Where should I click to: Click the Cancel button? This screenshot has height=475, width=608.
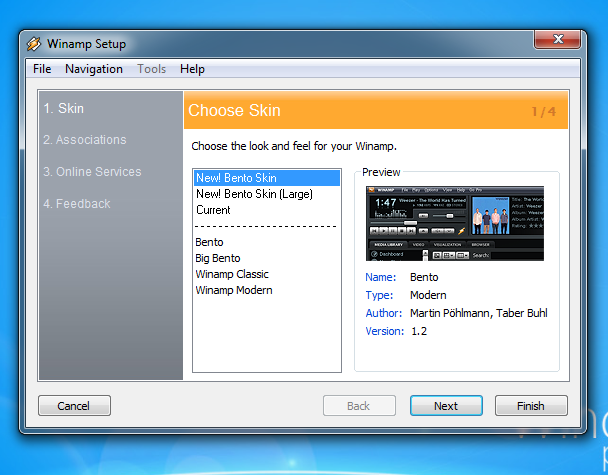(74, 406)
